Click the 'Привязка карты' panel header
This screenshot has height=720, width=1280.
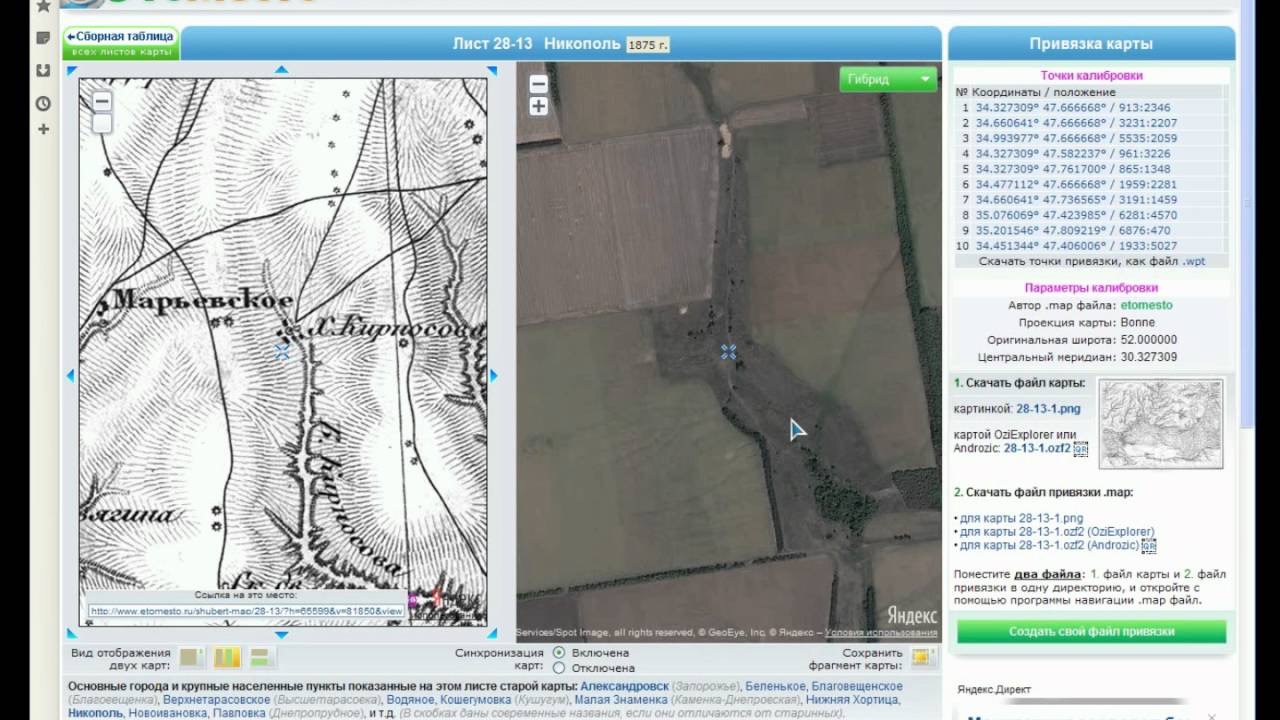point(1091,44)
